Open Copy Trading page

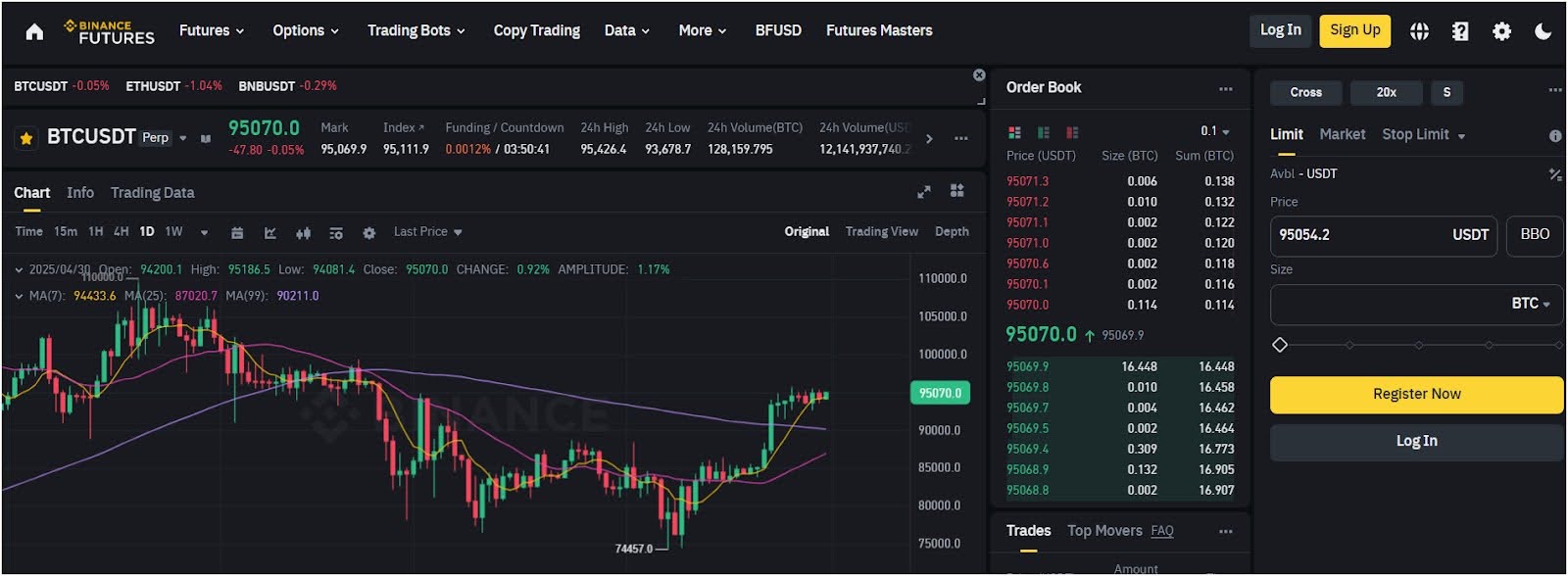[x=537, y=31]
